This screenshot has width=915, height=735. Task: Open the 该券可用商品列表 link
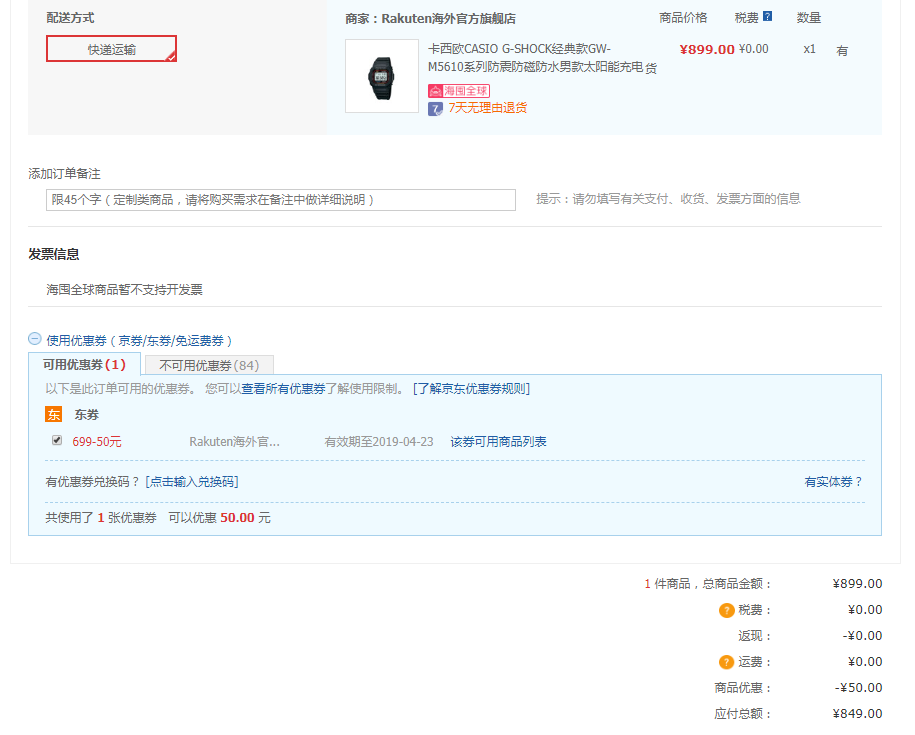(x=498, y=442)
